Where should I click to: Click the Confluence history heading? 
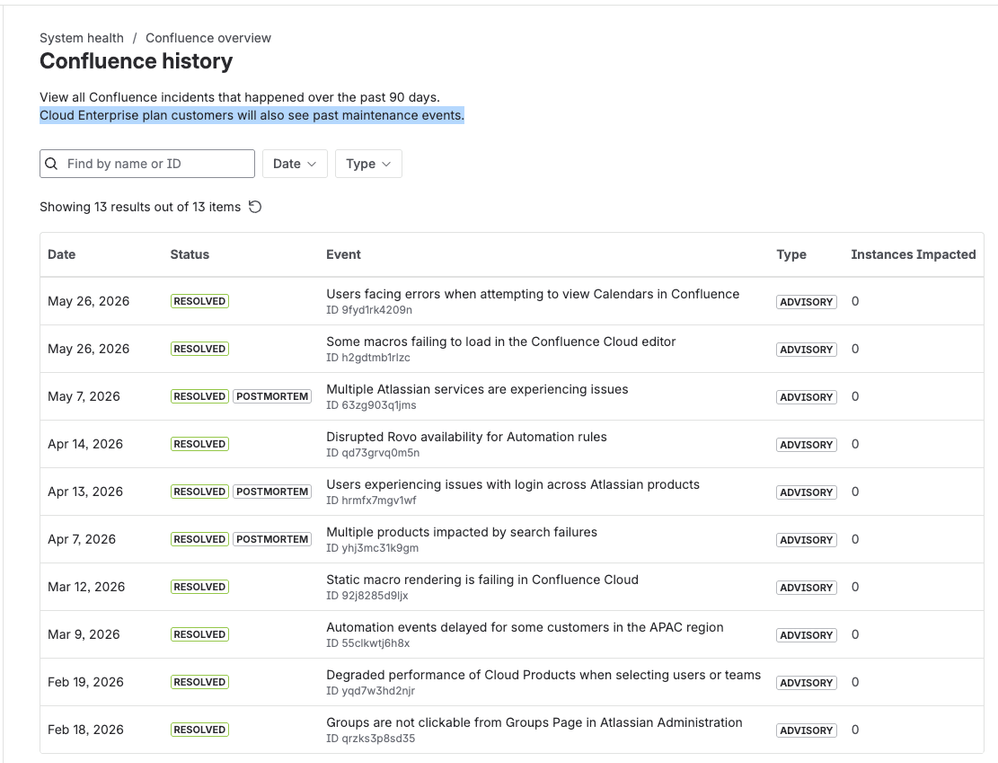(136, 61)
